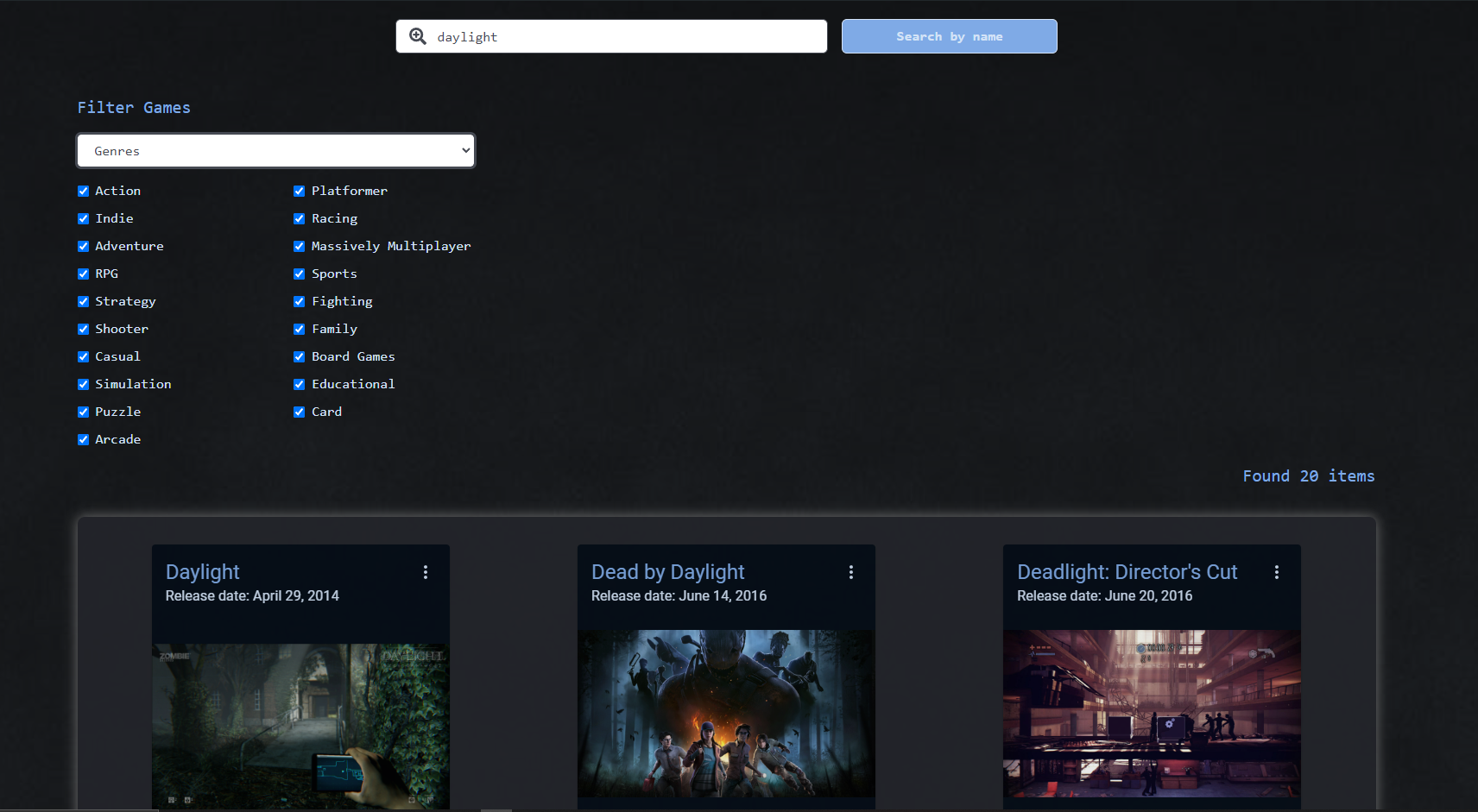Click Release date: April 29, 2014
Viewport: 1478px width, 812px height.
click(252, 596)
